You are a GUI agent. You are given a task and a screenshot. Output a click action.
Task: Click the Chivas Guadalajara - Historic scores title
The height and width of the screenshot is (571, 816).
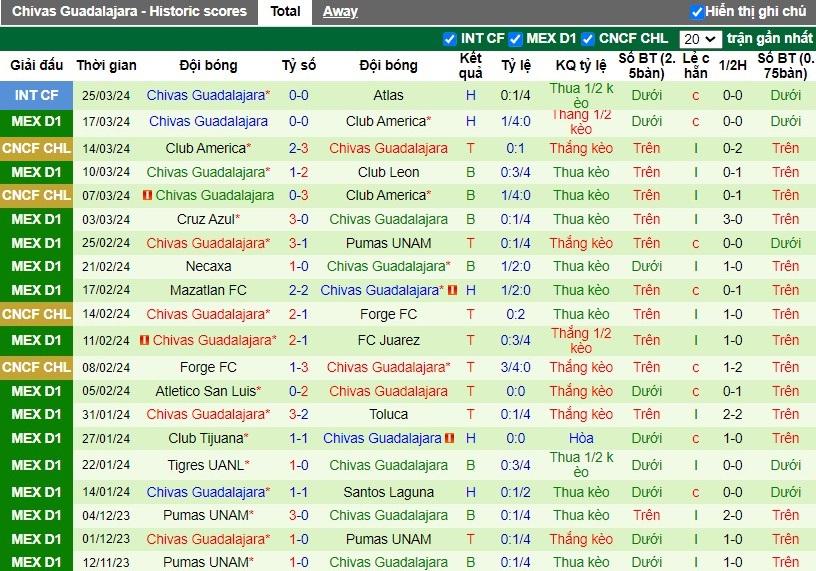tap(129, 11)
